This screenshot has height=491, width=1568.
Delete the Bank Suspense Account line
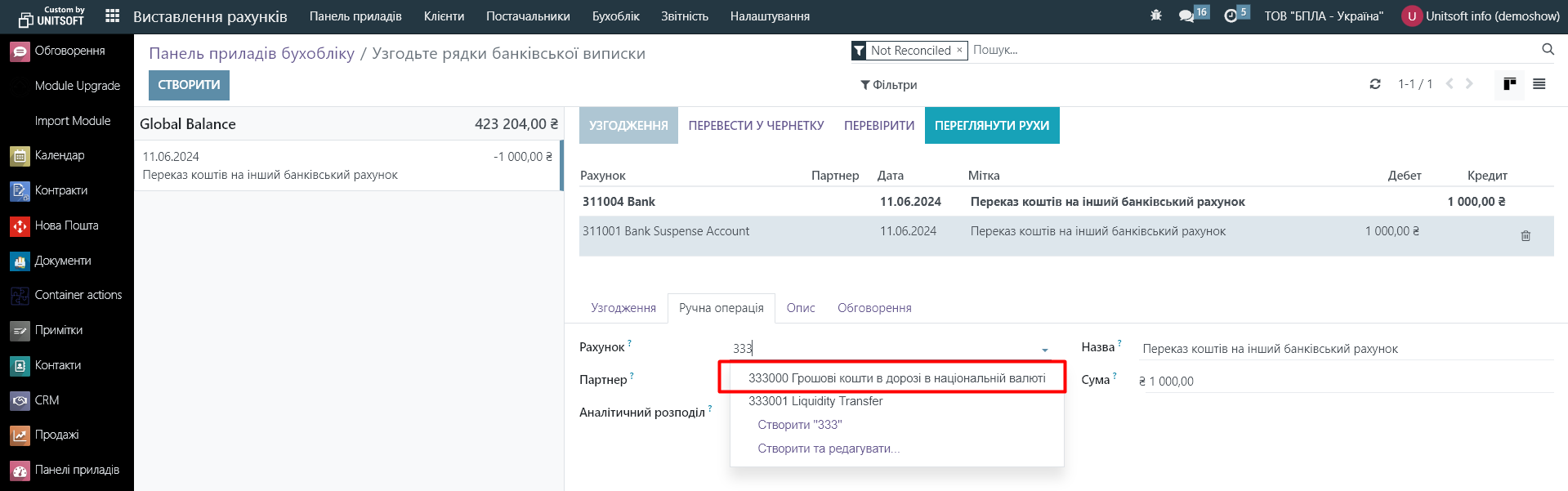(x=1525, y=236)
